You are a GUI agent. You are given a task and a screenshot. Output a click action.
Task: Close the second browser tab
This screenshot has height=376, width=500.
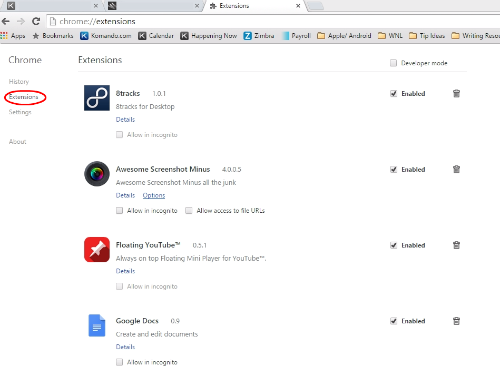tap(197, 6)
